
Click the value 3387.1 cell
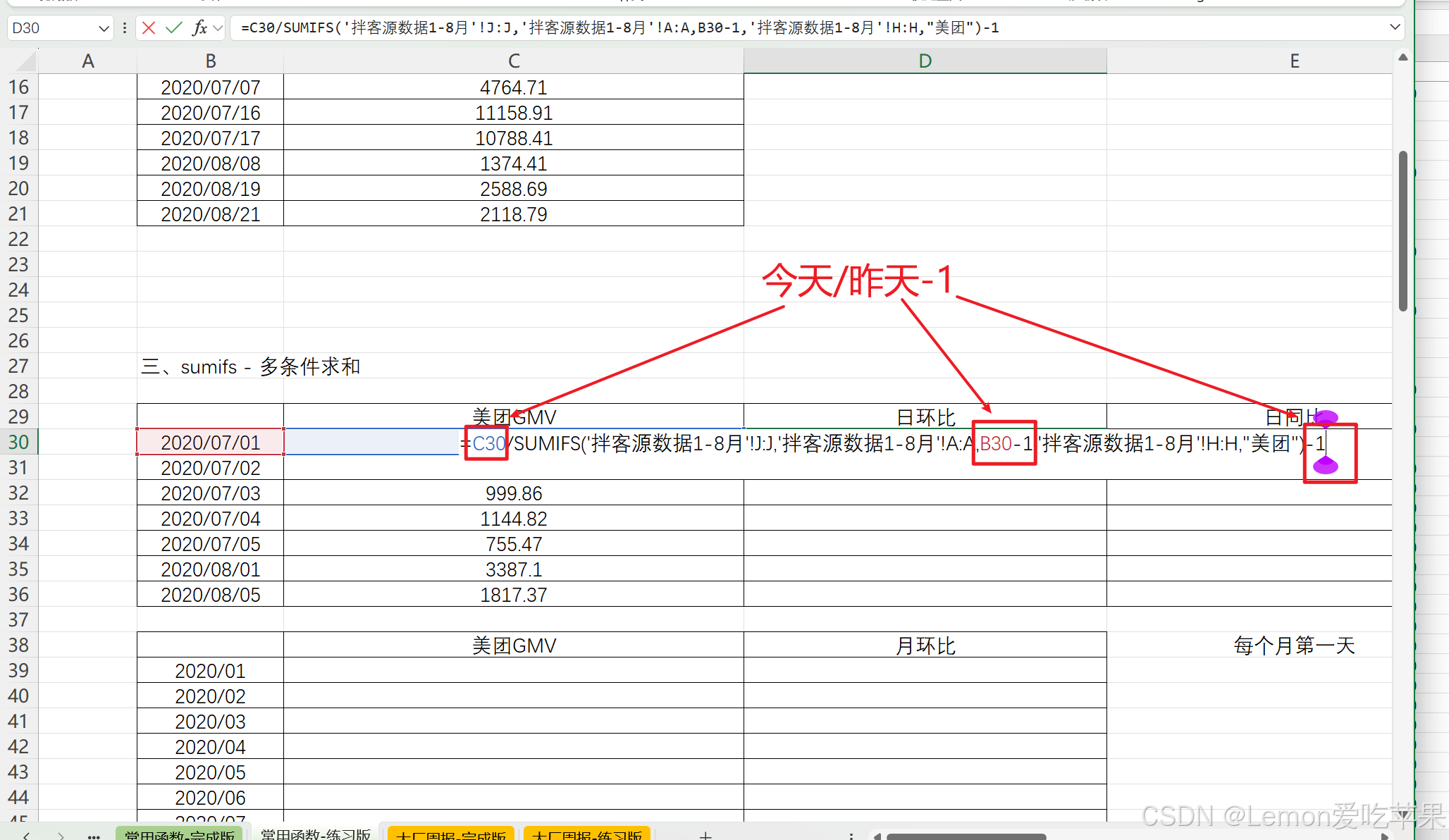click(514, 569)
